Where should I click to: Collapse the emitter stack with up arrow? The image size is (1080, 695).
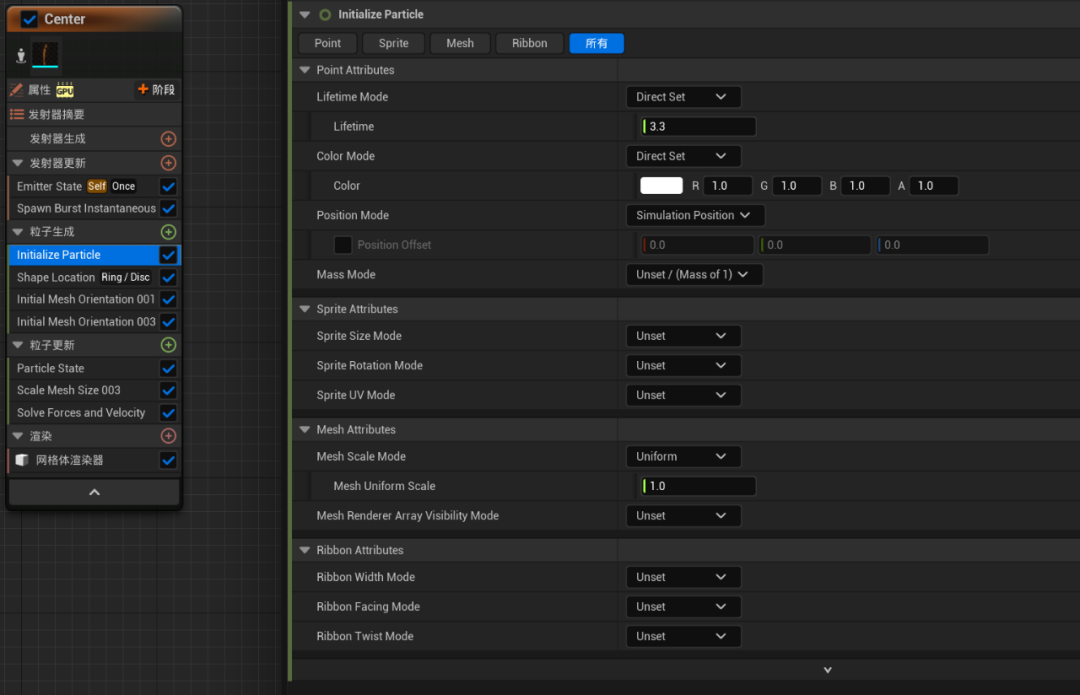[x=94, y=492]
